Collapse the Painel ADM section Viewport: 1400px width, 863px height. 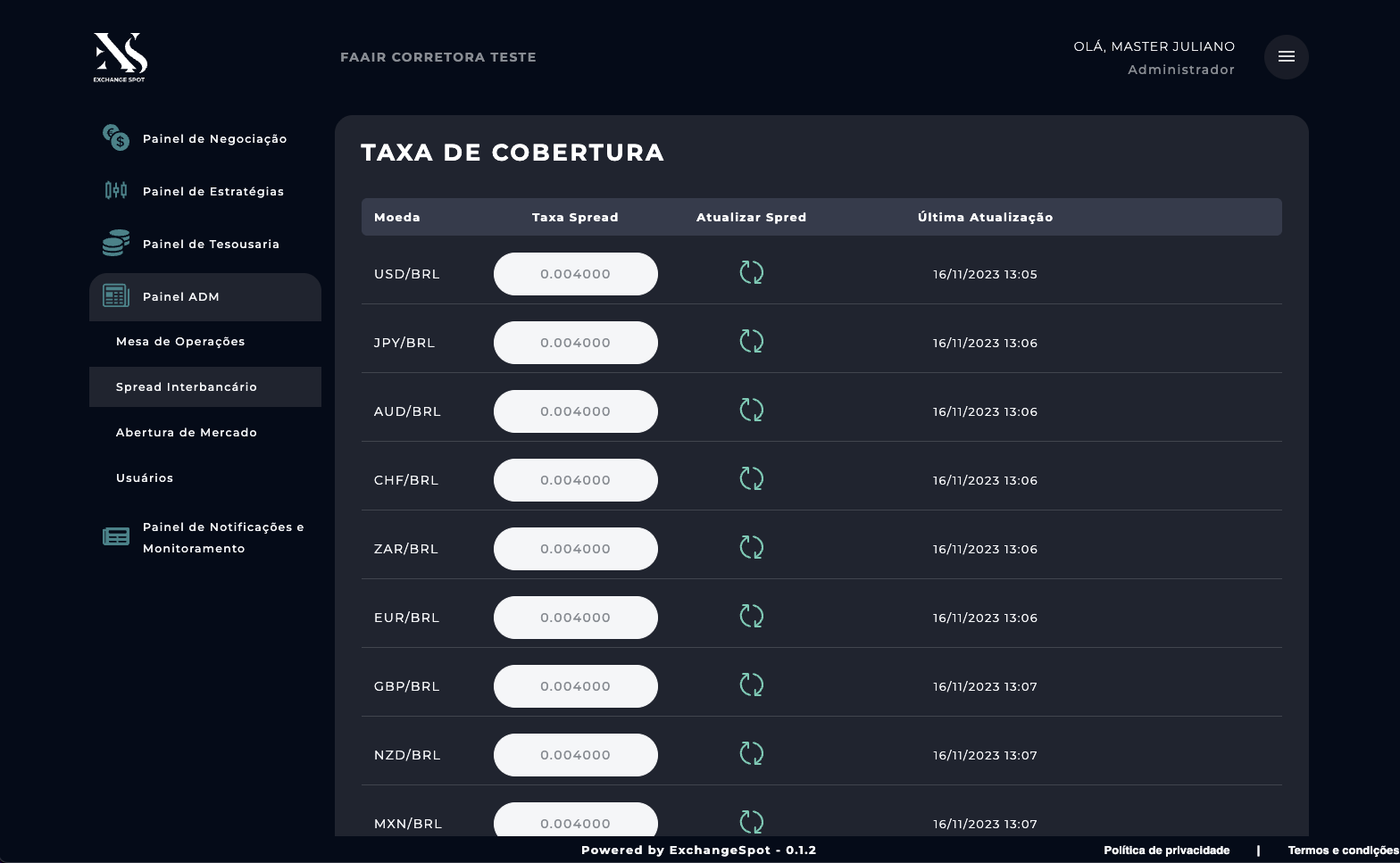coord(205,297)
